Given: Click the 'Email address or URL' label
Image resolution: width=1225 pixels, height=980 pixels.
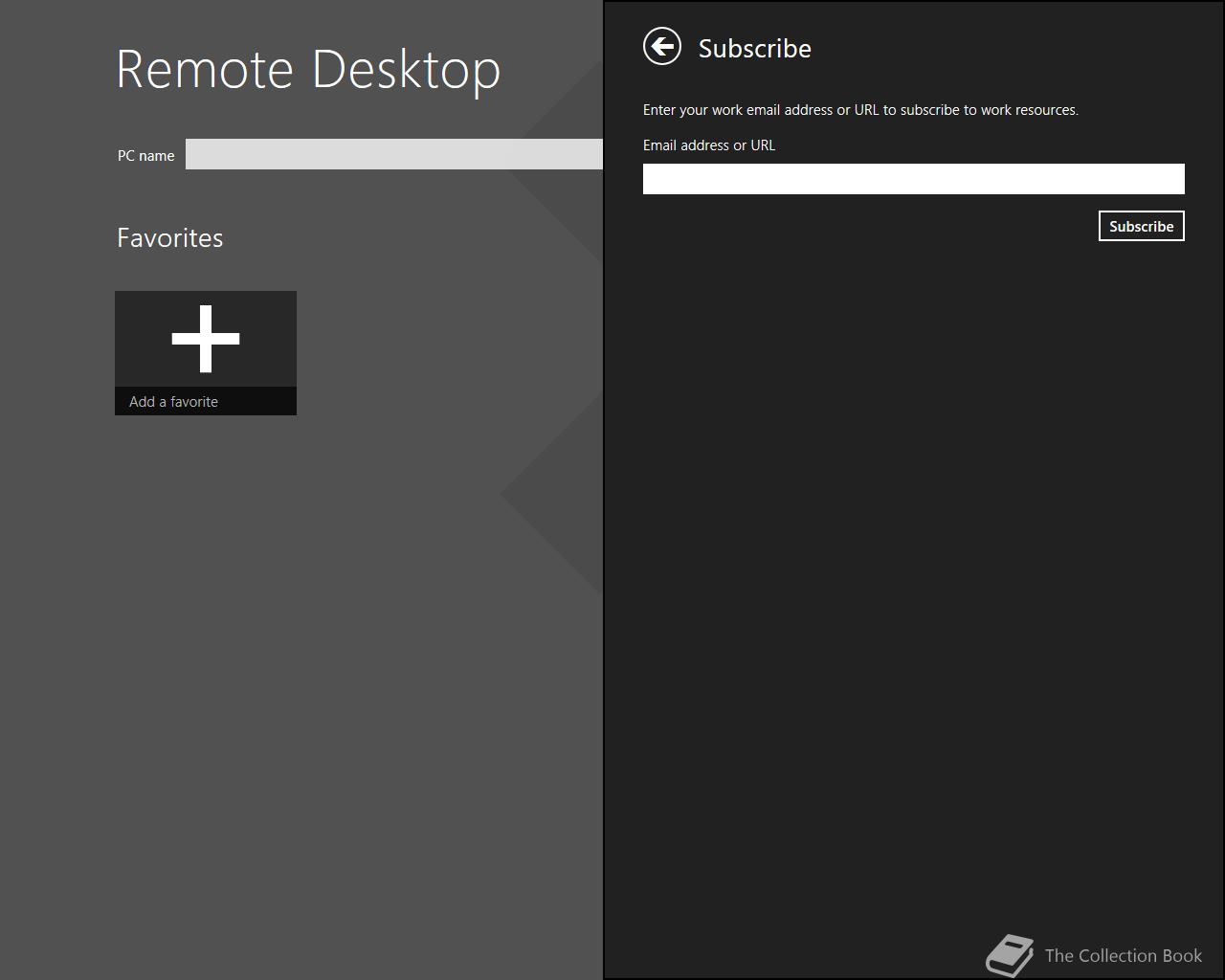Looking at the screenshot, I should coord(709,145).
